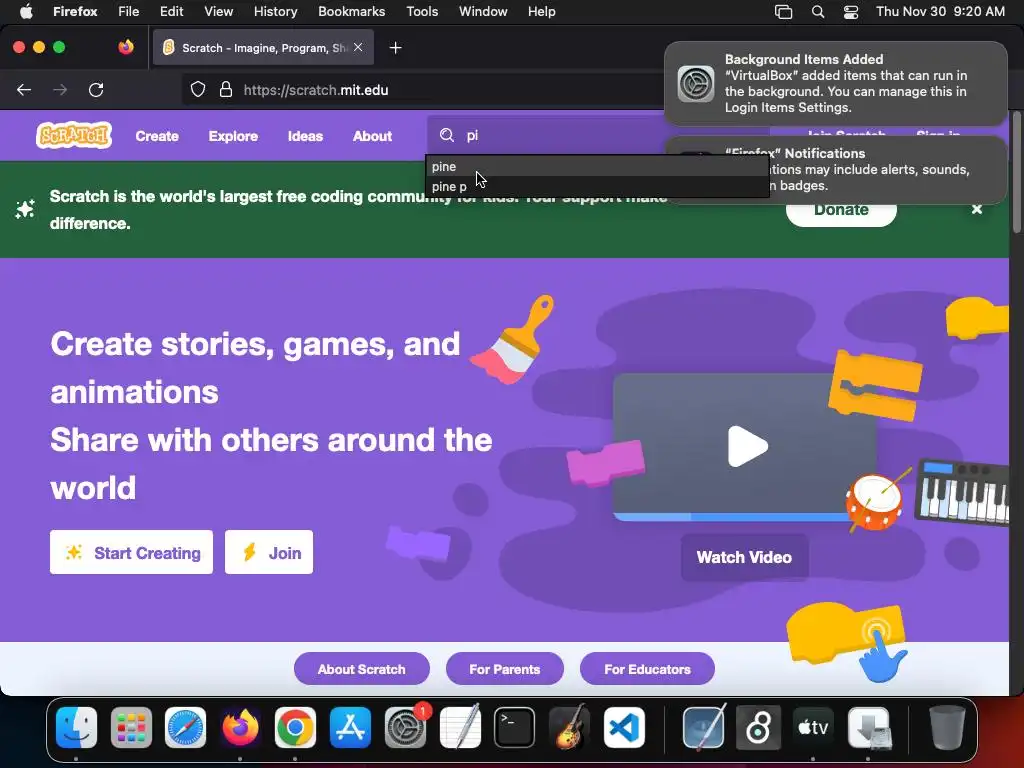The image size is (1024, 768).
Task: Open the Apple menu
Action: pyautogui.click(x=26, y=11)
